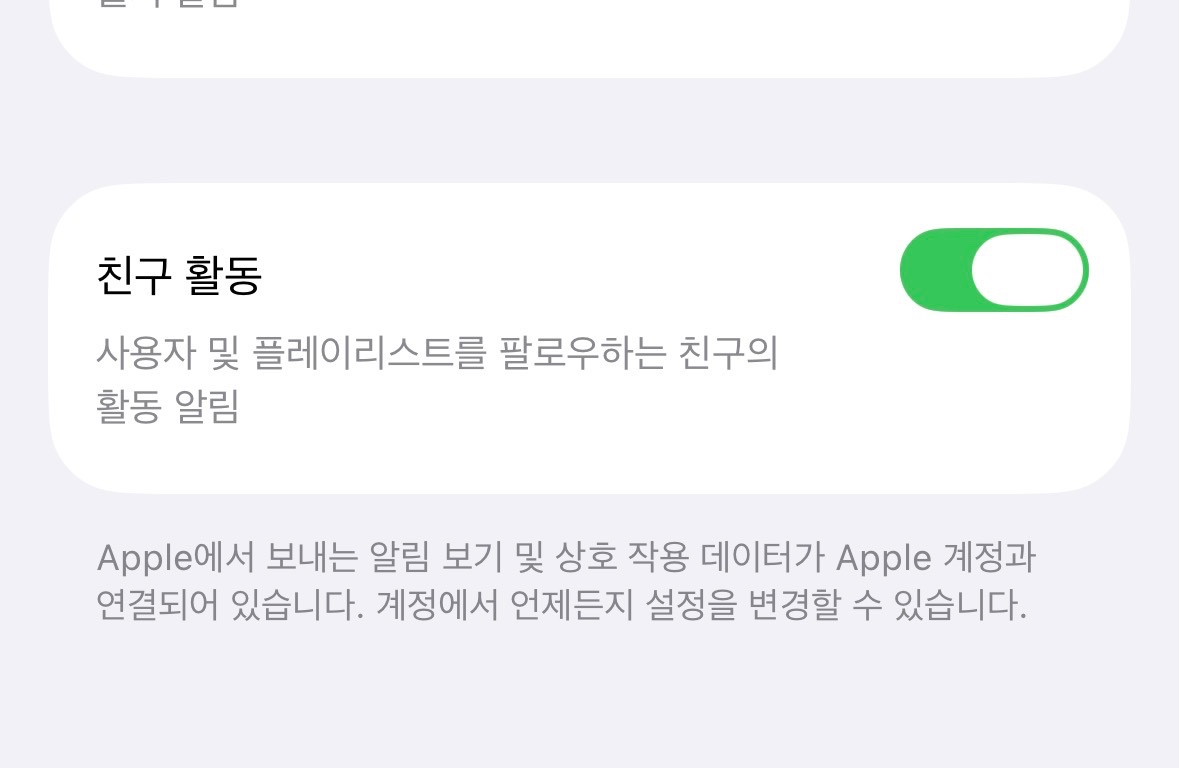The height and width of the screenshot is (768, 1179).
Task: Tap the partially visible card at the top
Action: [x=590, y=38]
